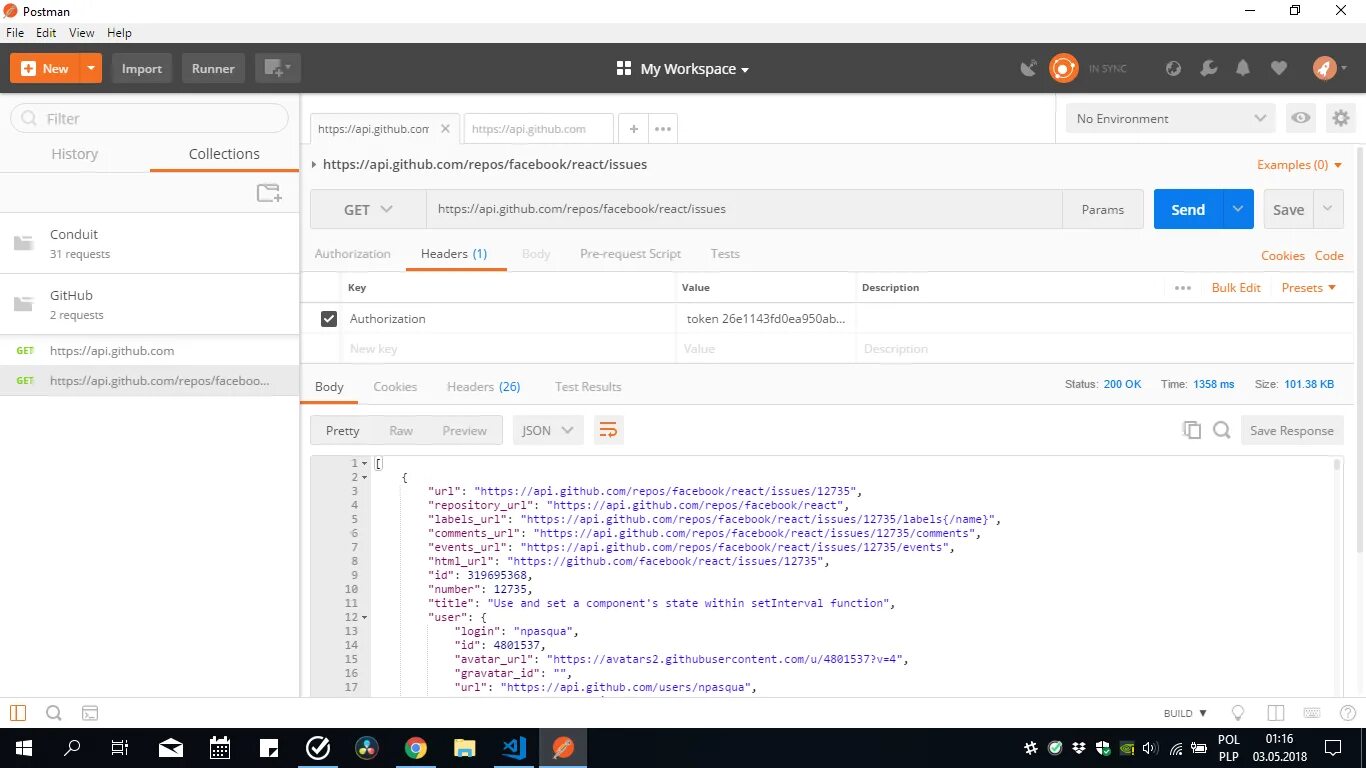Search in the response body icon
This screenshot has width=1366, height=768.
point(1221,430)
